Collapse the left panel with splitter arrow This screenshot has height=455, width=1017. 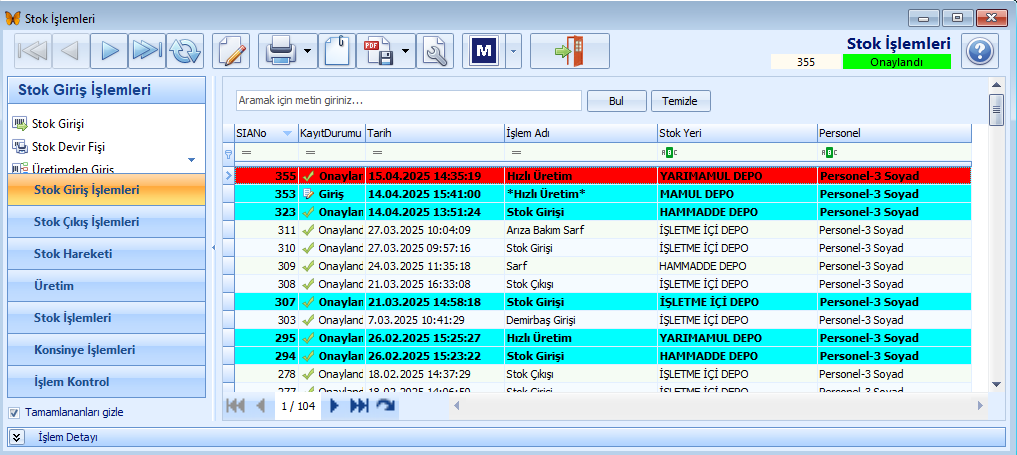click(214, 248)
